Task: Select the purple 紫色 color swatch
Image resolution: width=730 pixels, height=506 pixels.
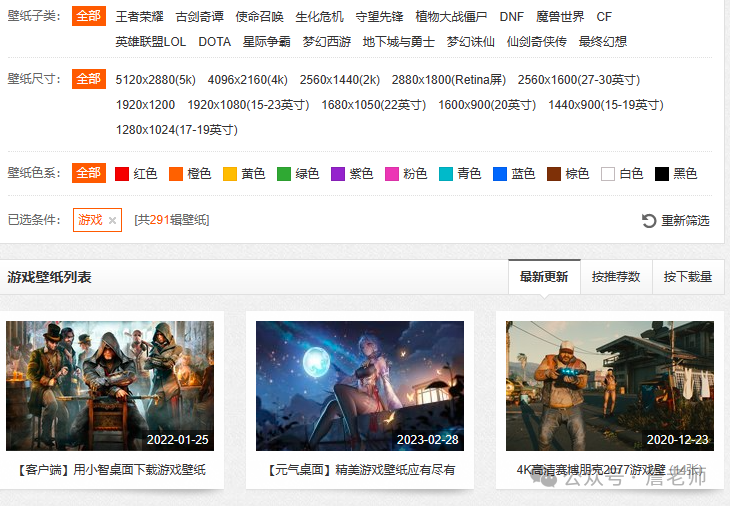Action: pos(338,174)
